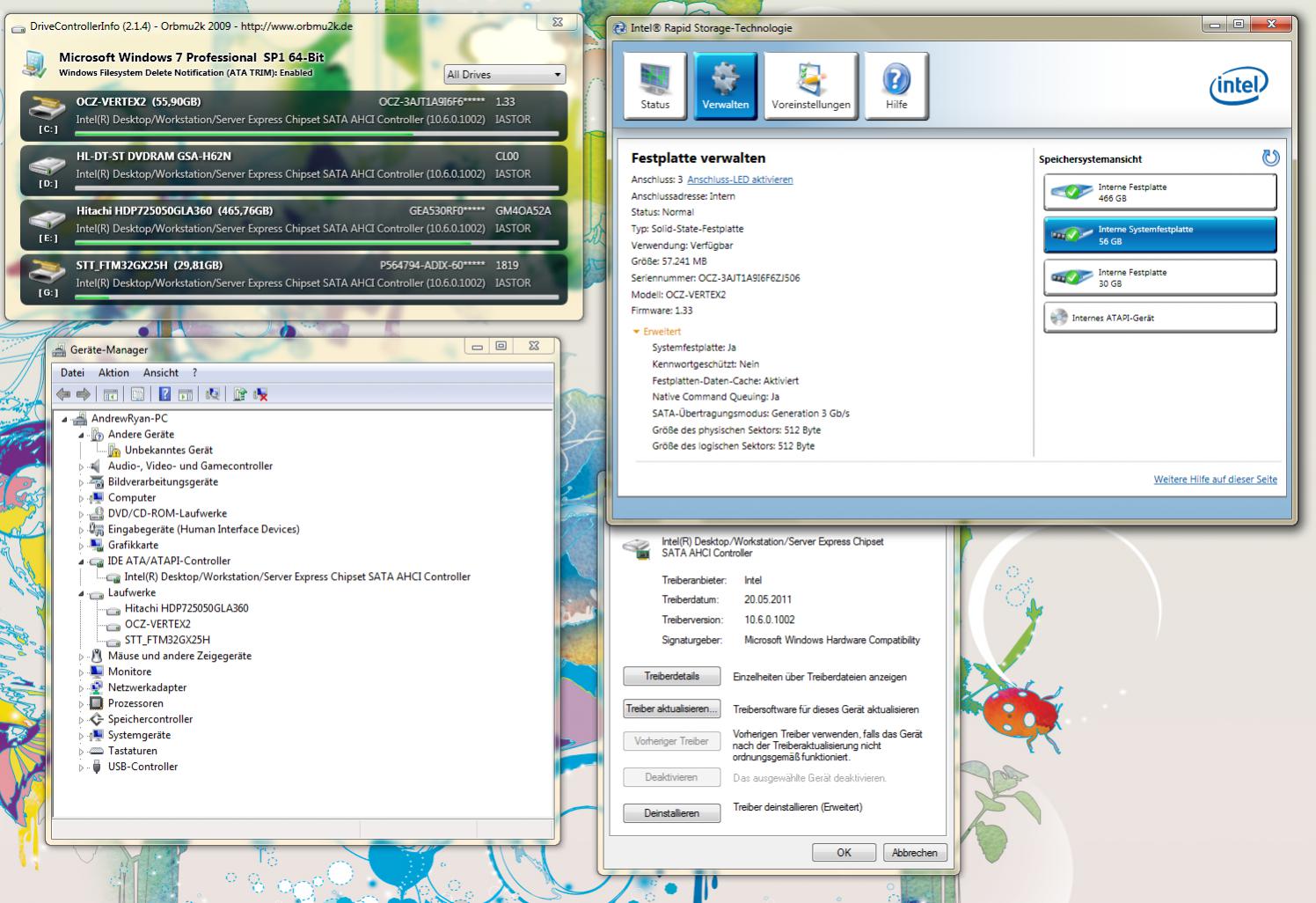This screenshot has width=1316, height=903.
Task: Open the Ansicht menu in Geräte-Manager
Action: tap(161, 373)
